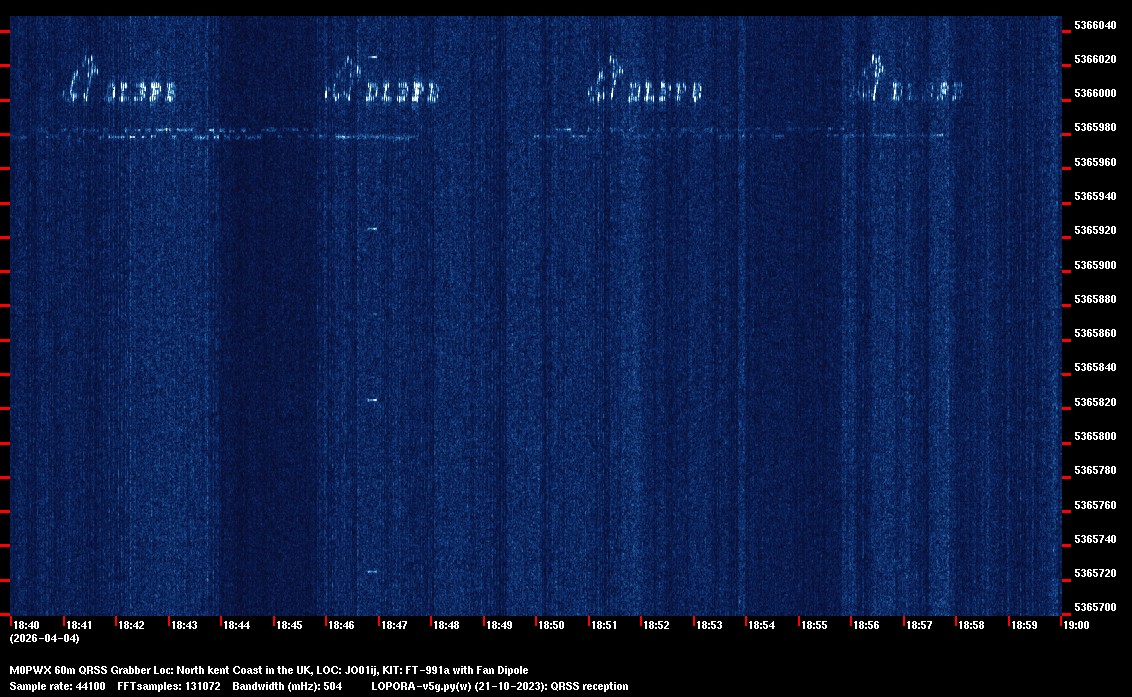Click the 18:57 time axis label

coord(919,625)
